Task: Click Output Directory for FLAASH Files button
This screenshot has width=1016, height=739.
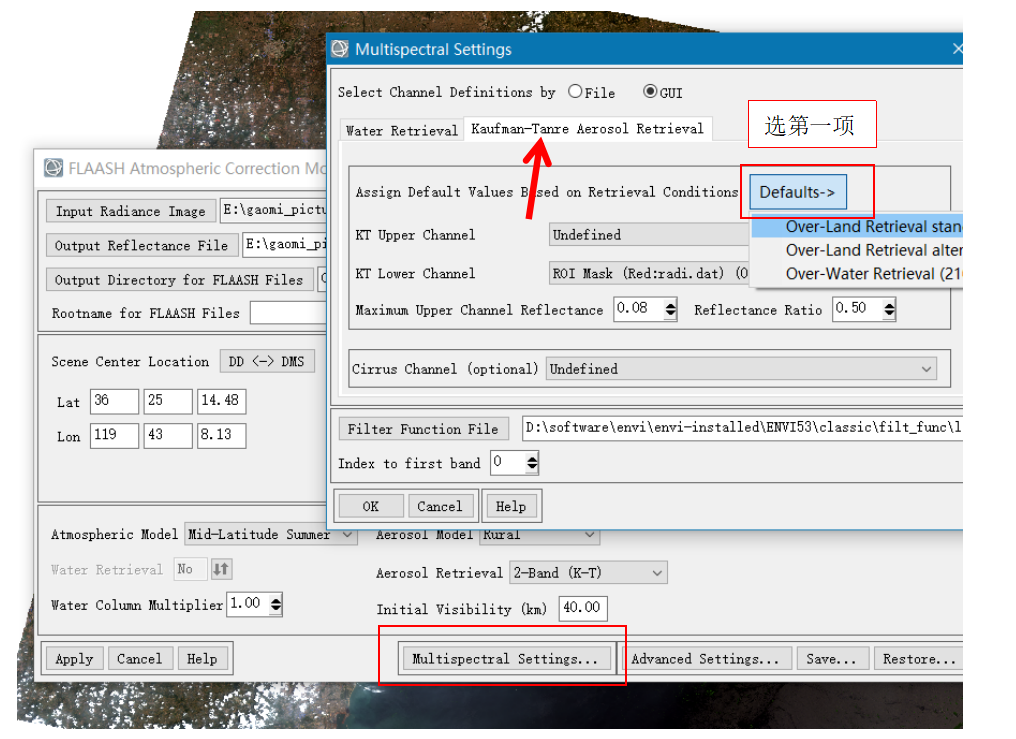Action: (x=179, y=280)
